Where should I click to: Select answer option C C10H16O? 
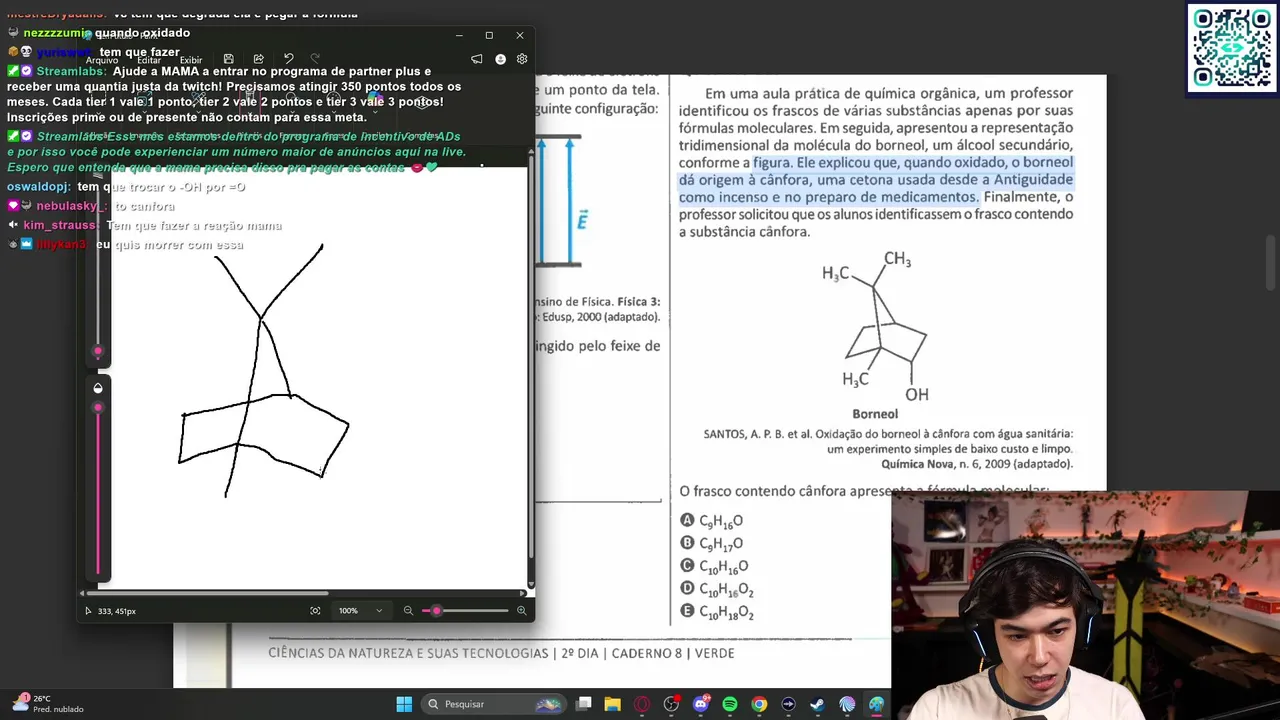tap(714, 567)
